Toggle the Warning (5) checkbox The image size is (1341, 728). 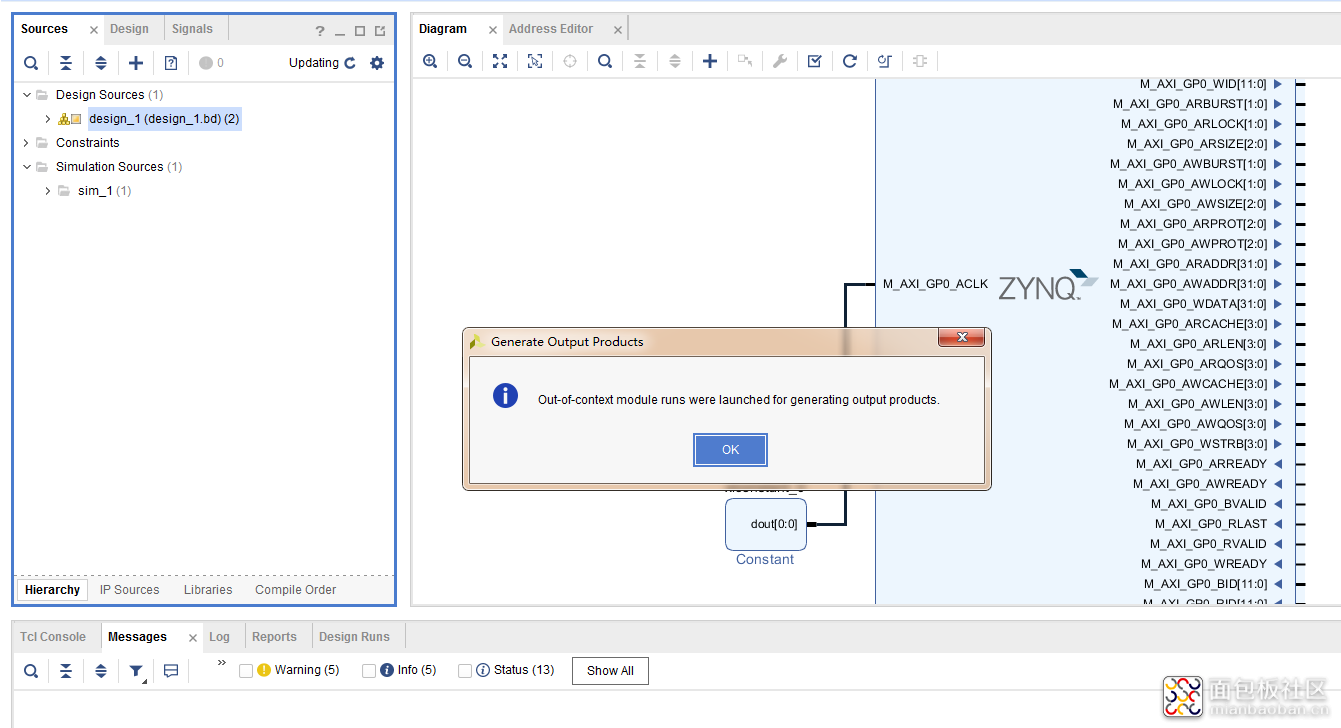tap(246, 671)
